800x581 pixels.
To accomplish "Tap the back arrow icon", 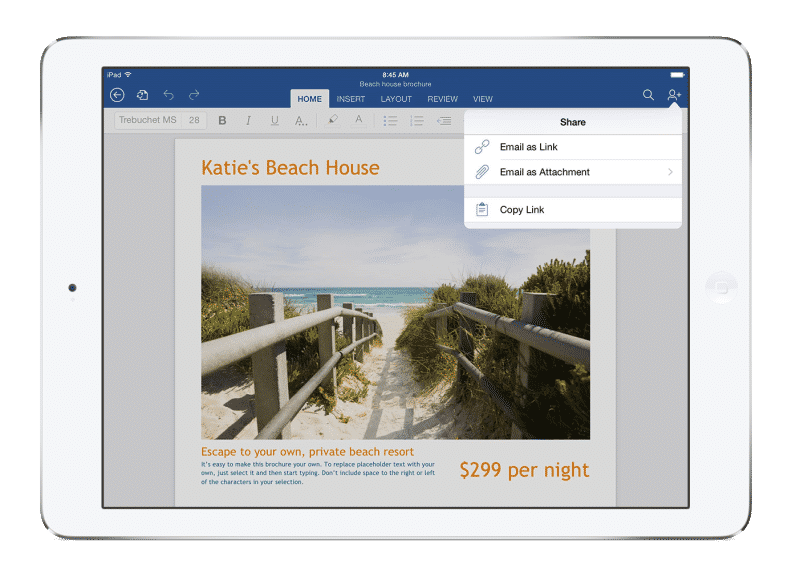I will 117,95.
